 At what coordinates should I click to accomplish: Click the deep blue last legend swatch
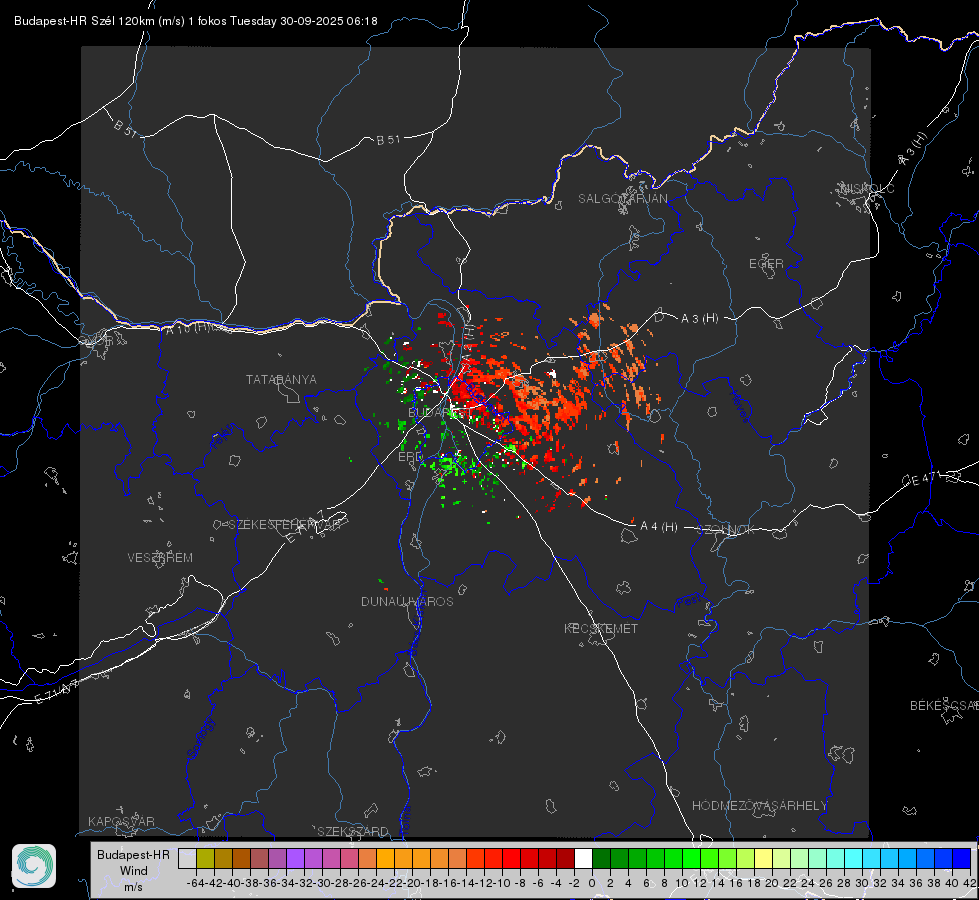pos(962,858)
